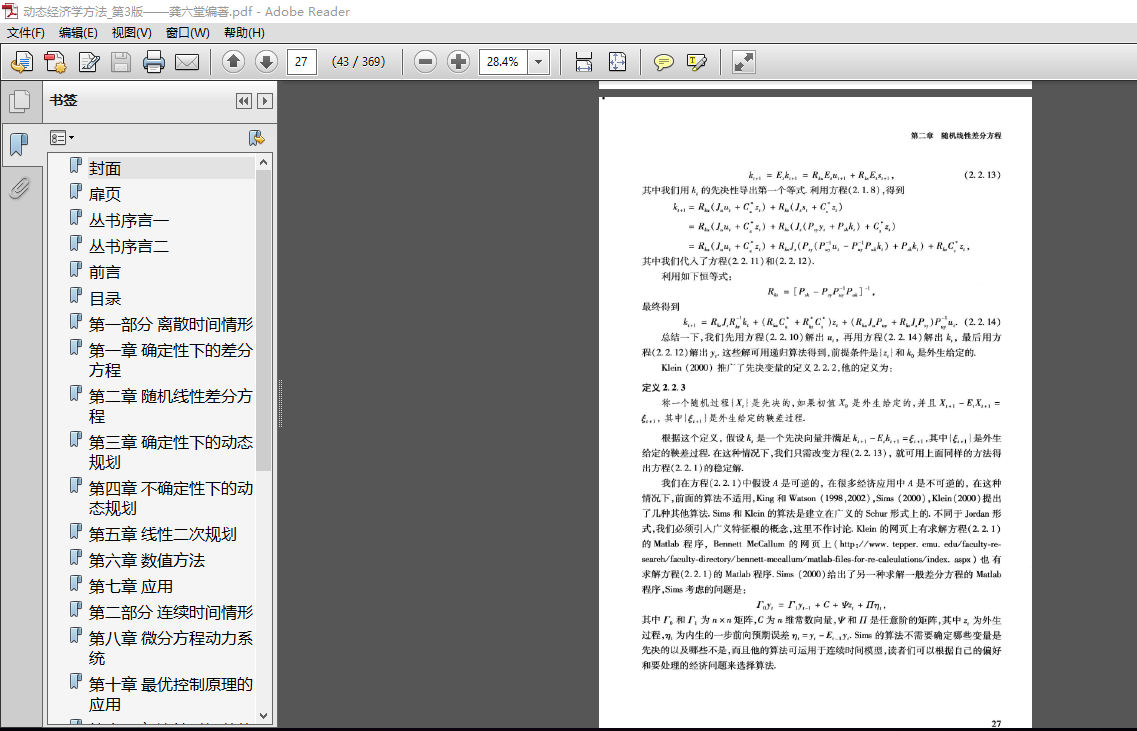Click the create PDF online toolbar icon

click(x=22, y=62)
